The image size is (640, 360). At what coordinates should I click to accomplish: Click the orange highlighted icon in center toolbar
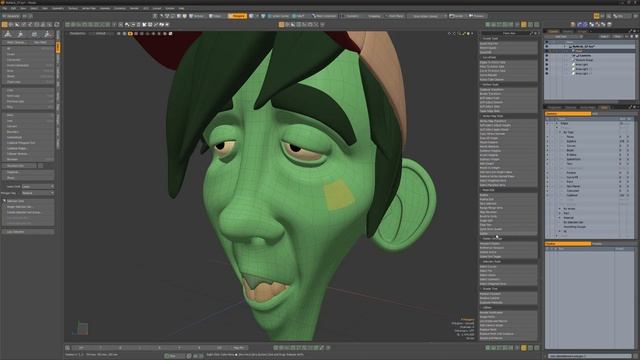[281, 24]
